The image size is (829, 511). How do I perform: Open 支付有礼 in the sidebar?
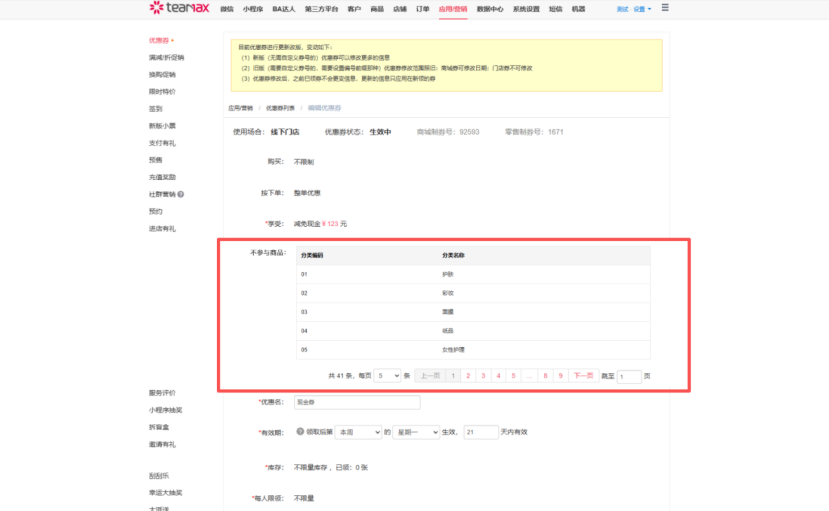pos(162,143)
